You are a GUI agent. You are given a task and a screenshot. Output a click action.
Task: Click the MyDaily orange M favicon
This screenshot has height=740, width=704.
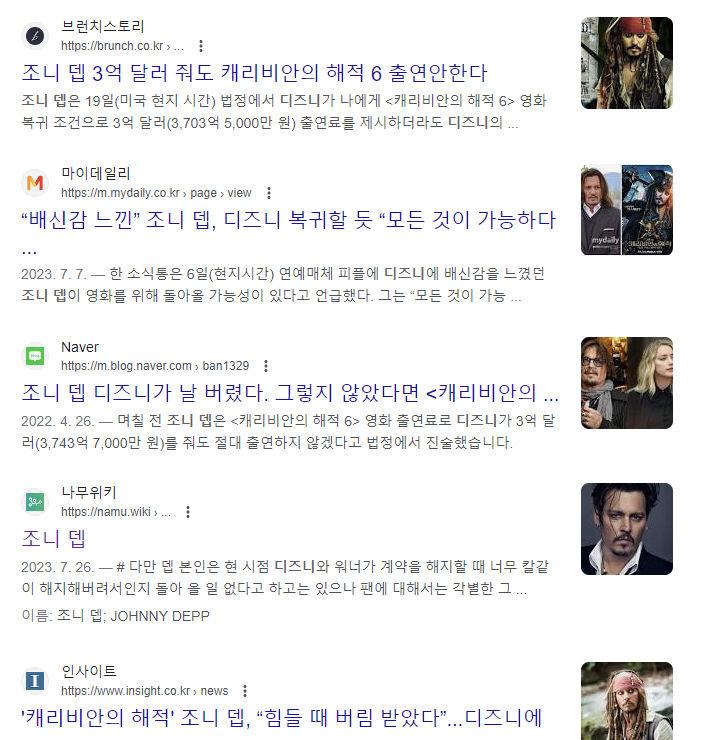pos(35,183)
